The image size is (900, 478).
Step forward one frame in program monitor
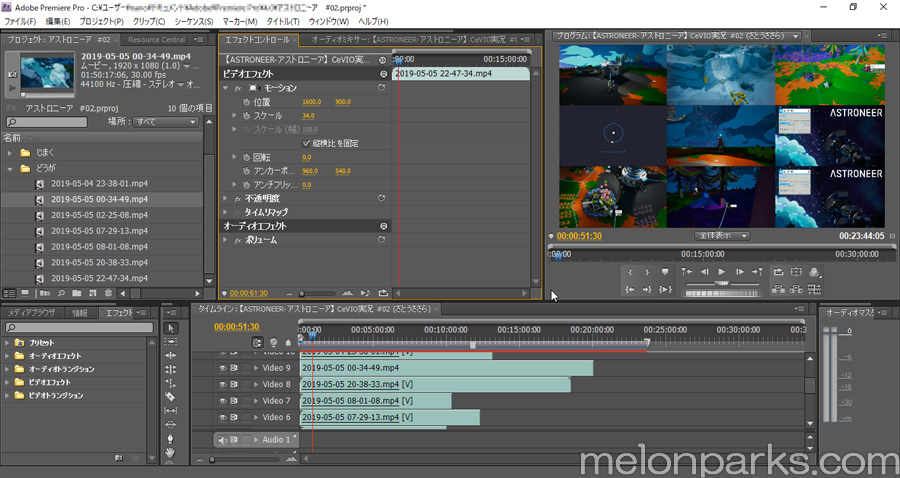click(740, 271)
